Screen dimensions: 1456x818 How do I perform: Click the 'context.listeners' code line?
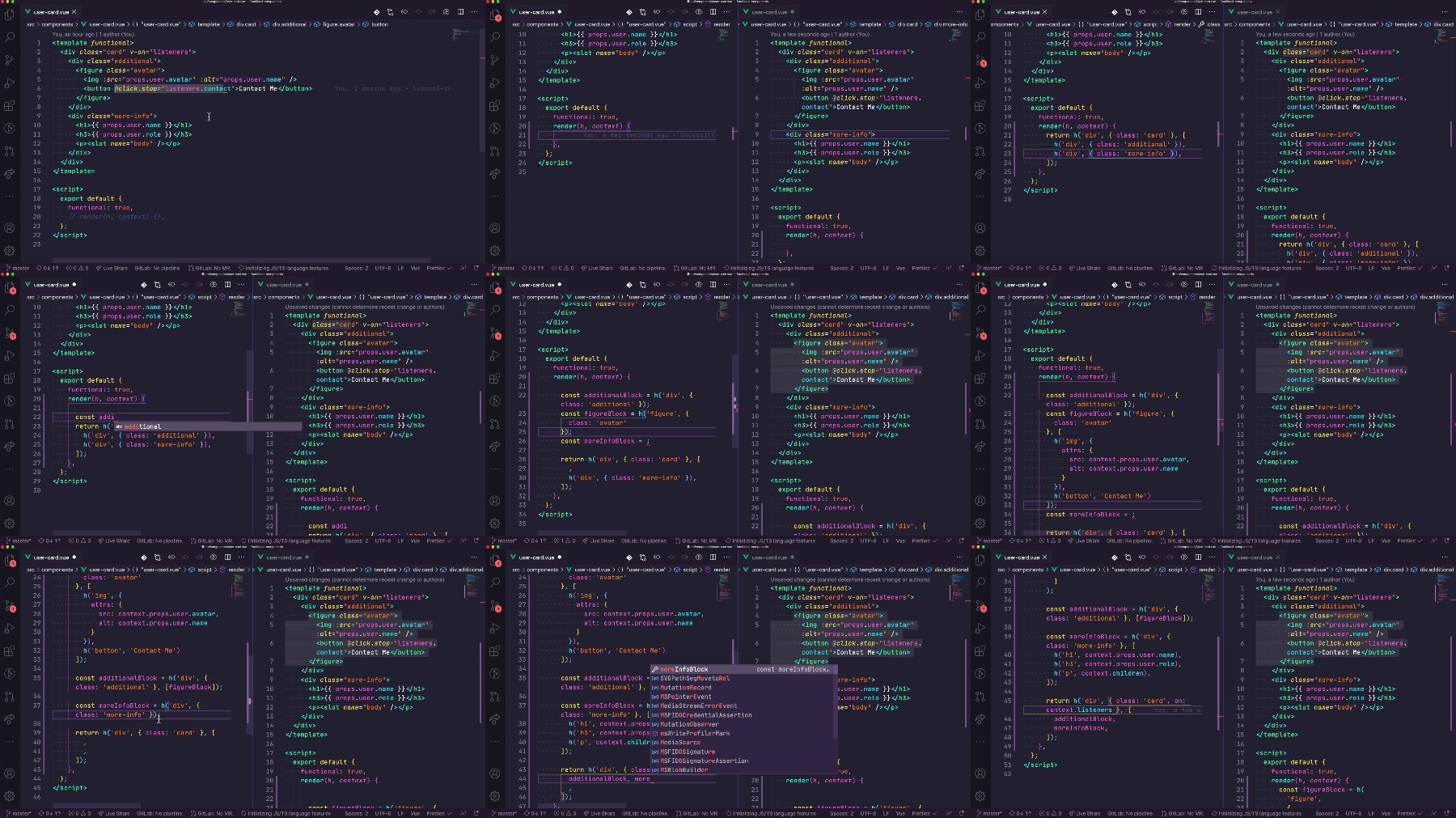point(1080,710)
